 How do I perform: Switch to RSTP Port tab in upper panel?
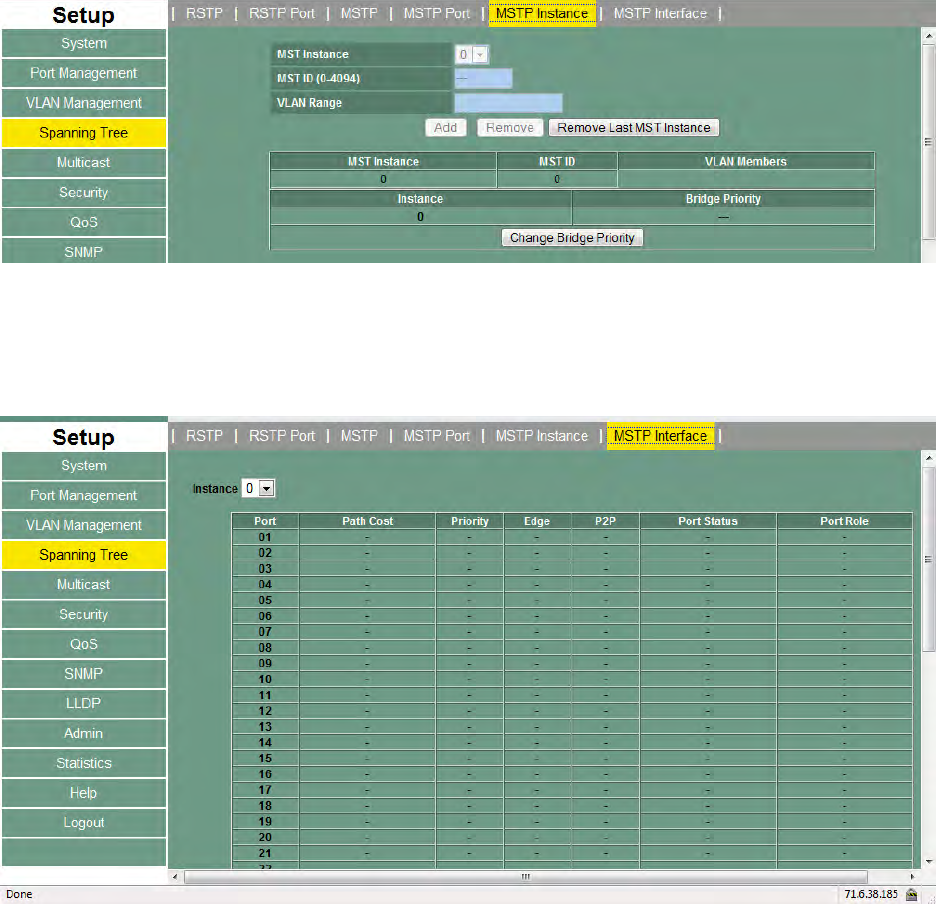[282, 13]
